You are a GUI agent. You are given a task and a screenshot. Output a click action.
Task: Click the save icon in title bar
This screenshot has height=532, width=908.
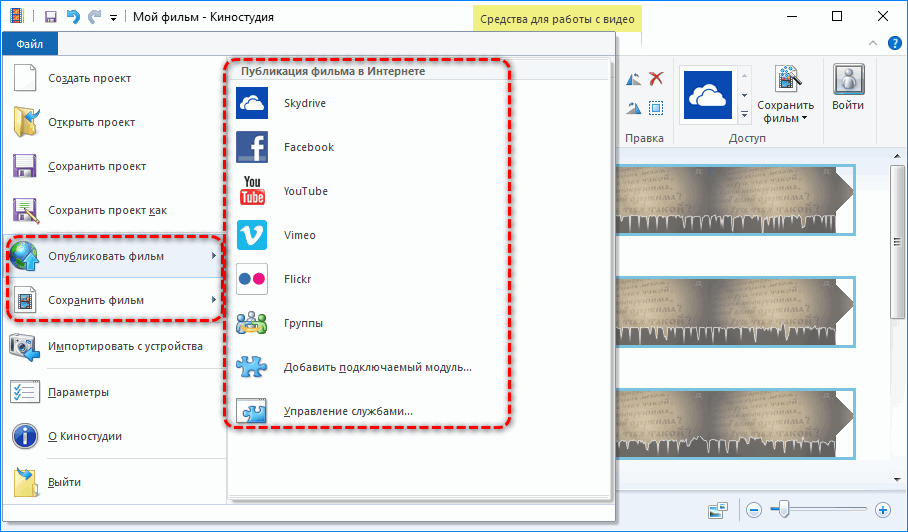(x=50, y=17)
